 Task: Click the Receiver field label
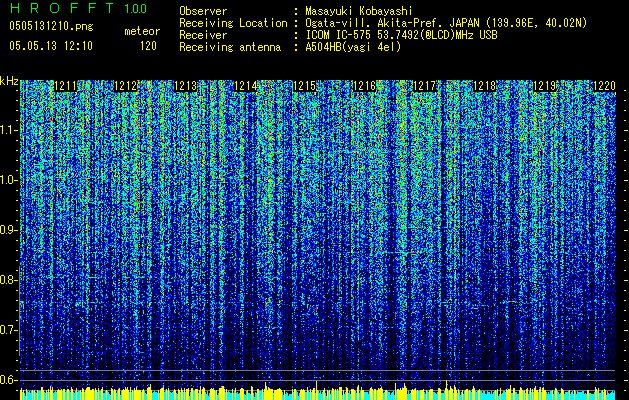coord(203,35)
